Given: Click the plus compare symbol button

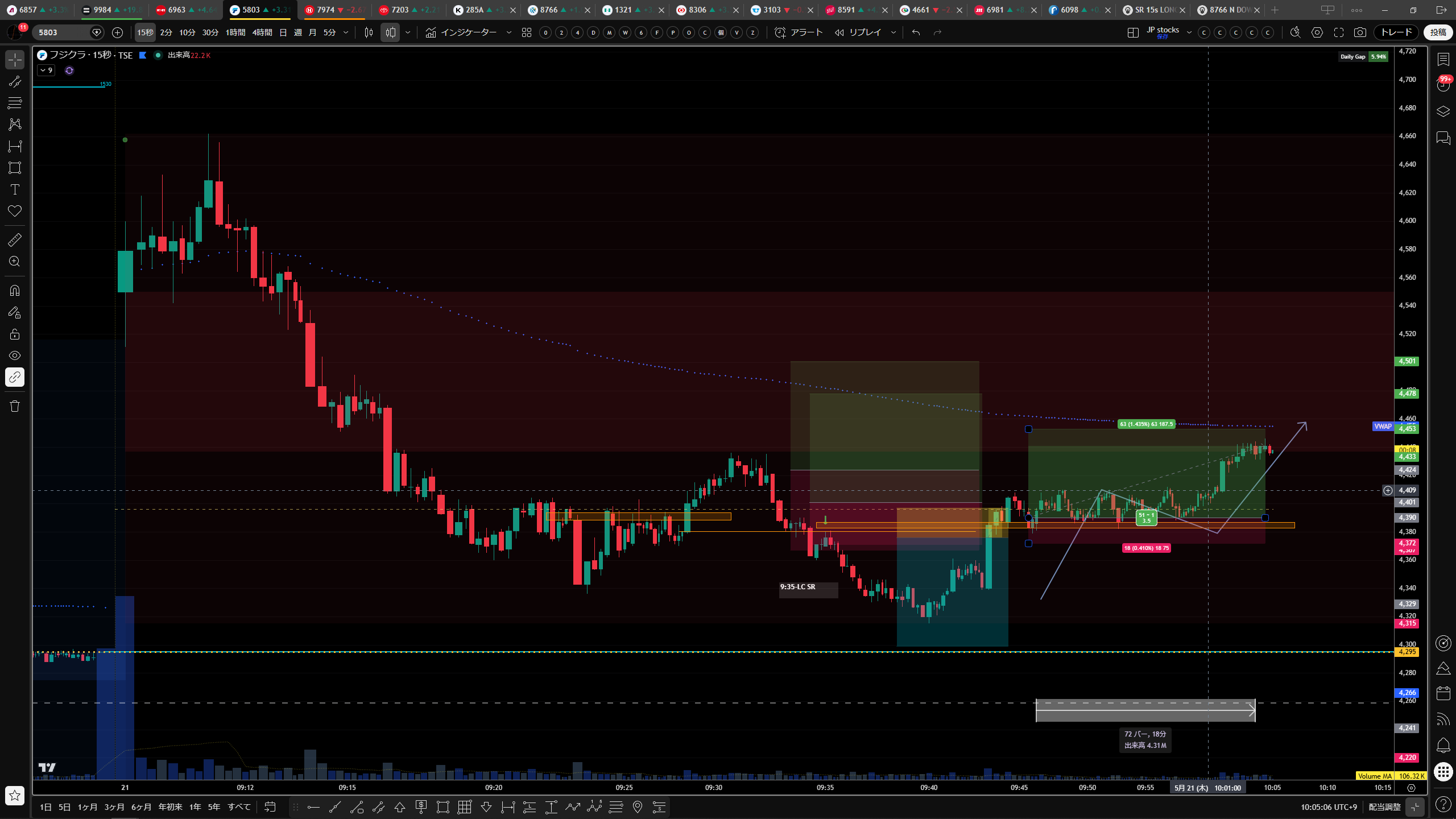Looking at the screenshot, I should 118,32.
